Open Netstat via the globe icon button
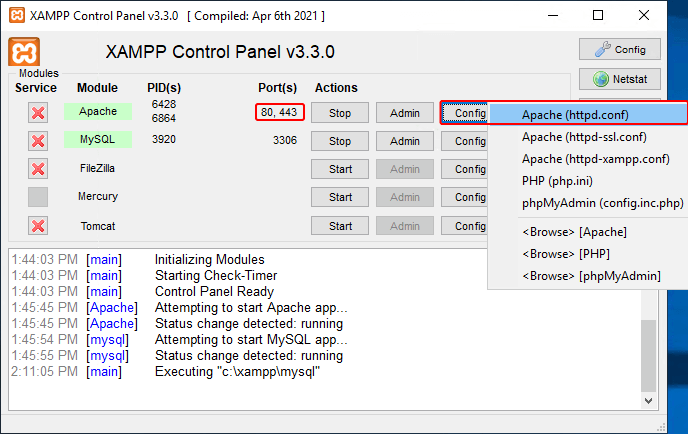The image size is (688, 434). pos(620,79)
